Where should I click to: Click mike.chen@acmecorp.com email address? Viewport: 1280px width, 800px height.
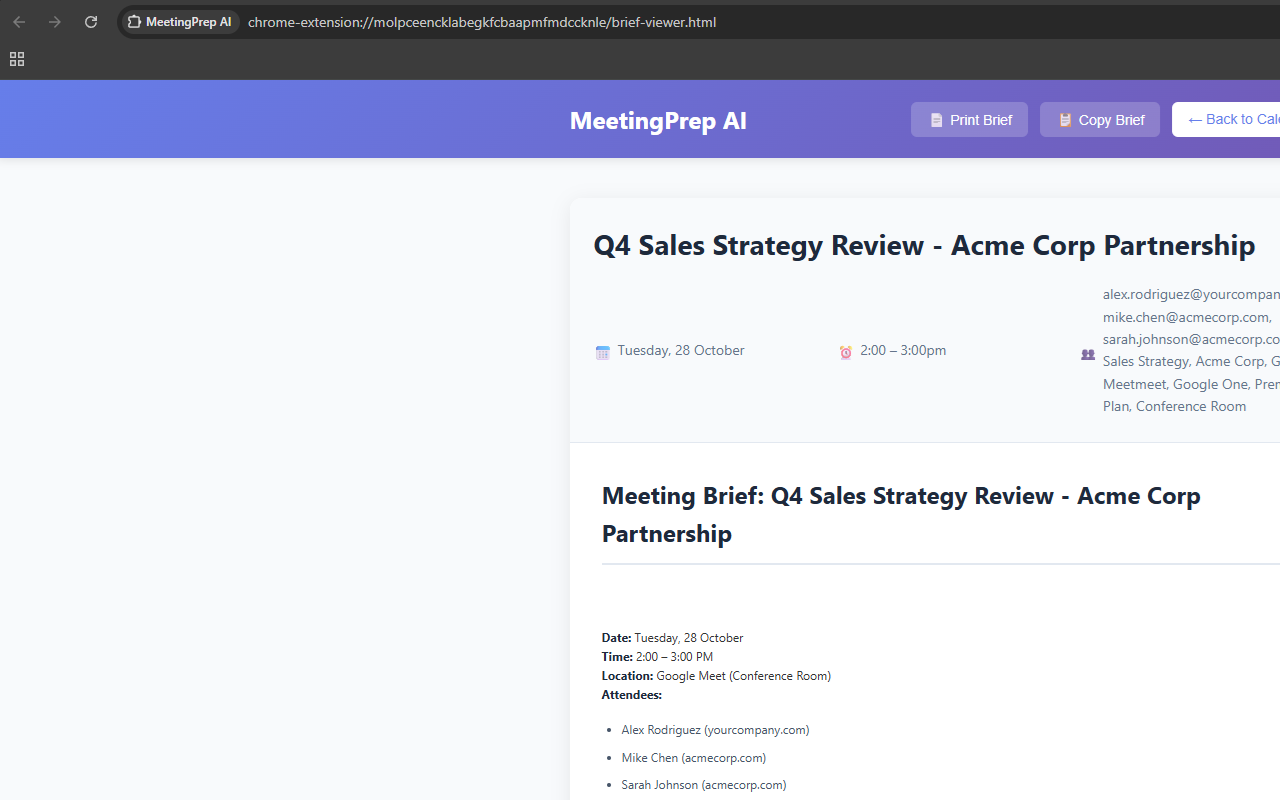click(x=1185, y=316)
